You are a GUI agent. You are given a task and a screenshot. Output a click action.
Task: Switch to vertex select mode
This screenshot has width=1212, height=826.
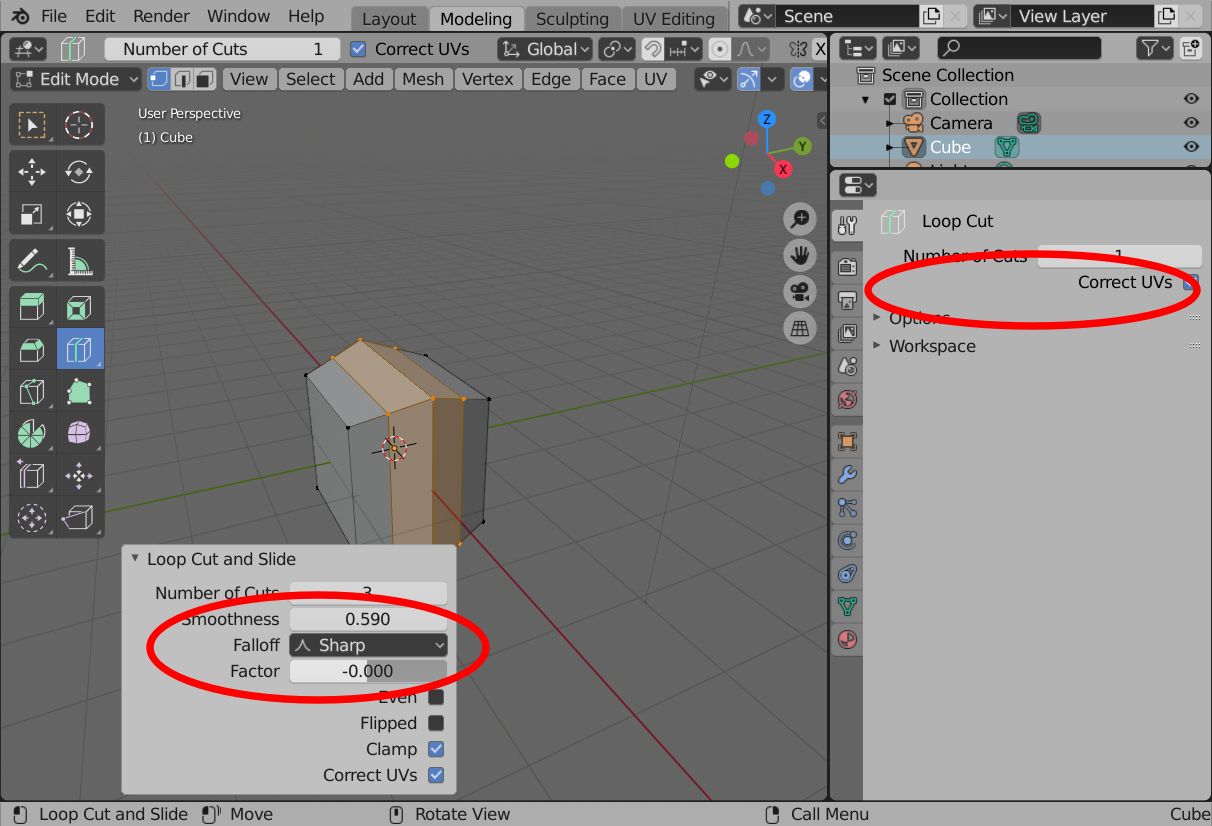pyautogui.click(x=158, y=79)
